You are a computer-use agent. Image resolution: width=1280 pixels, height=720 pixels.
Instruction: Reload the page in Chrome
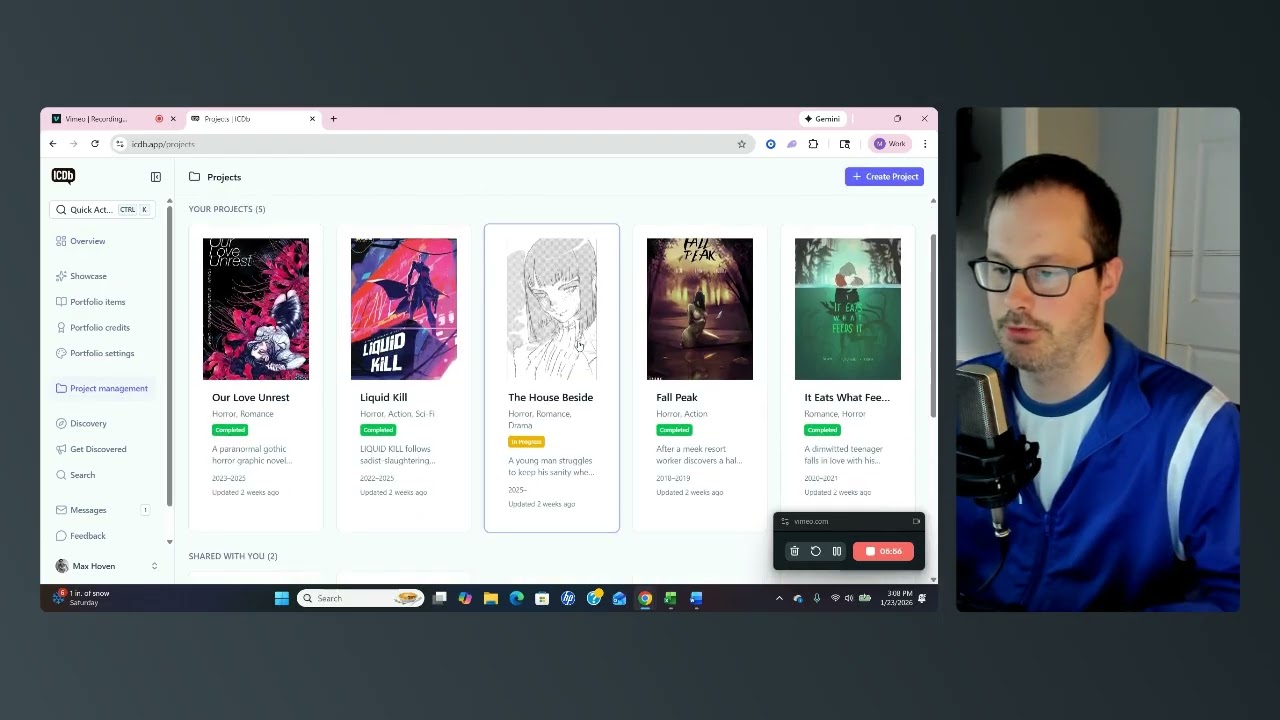point(95,144)
